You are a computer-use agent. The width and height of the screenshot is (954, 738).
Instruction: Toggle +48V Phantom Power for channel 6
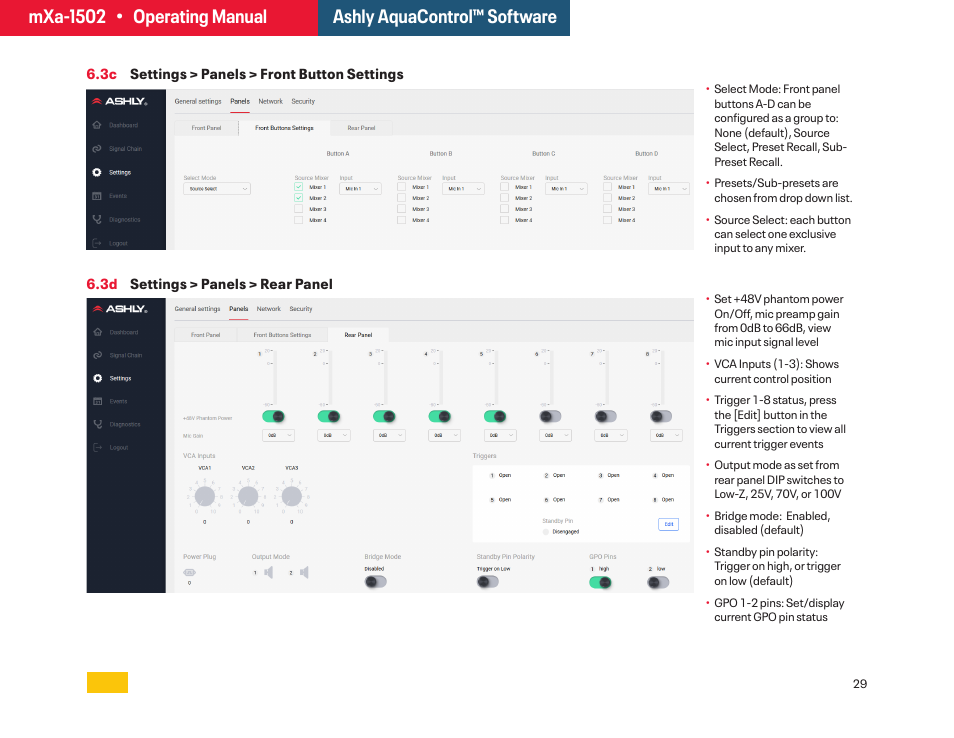(551, 417)
